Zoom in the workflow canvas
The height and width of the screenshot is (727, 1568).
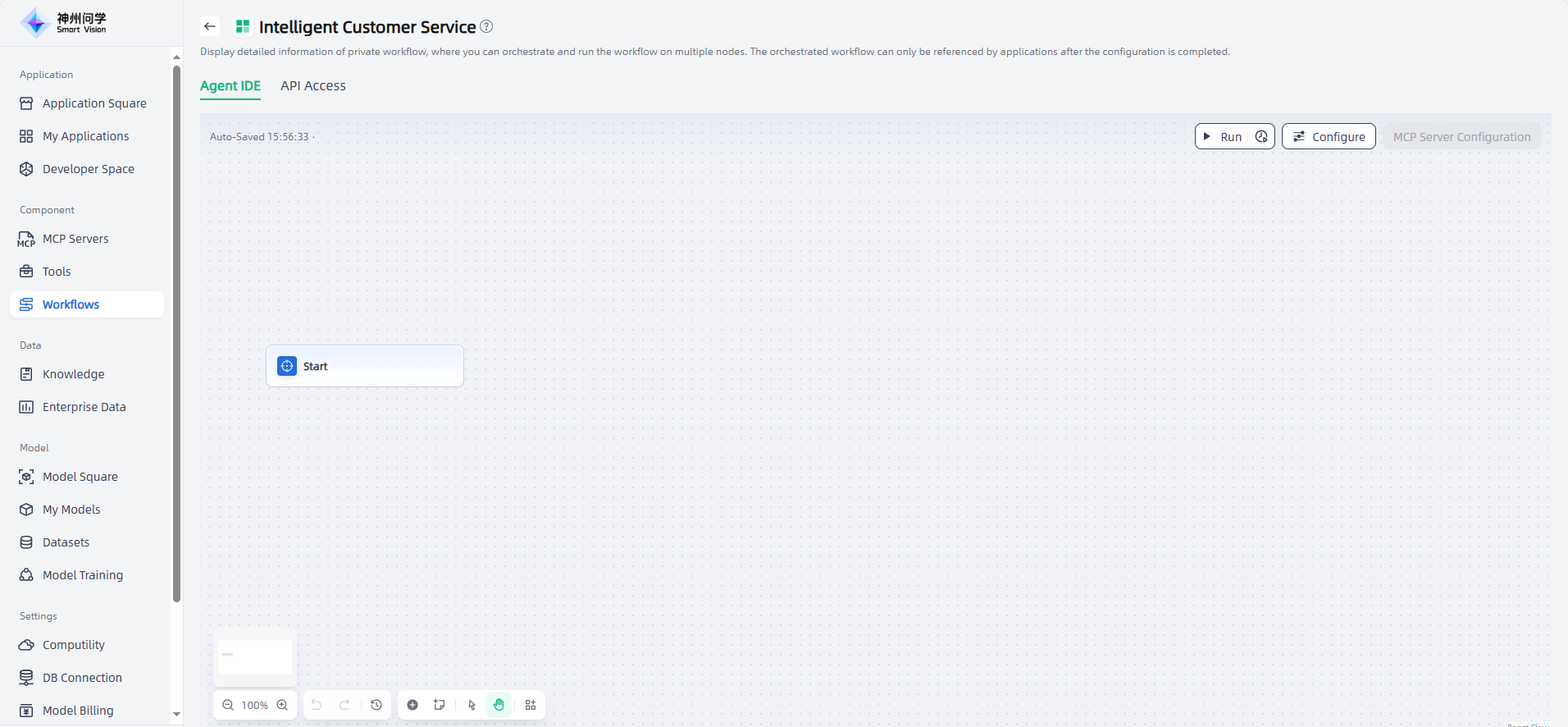(282, 705)
